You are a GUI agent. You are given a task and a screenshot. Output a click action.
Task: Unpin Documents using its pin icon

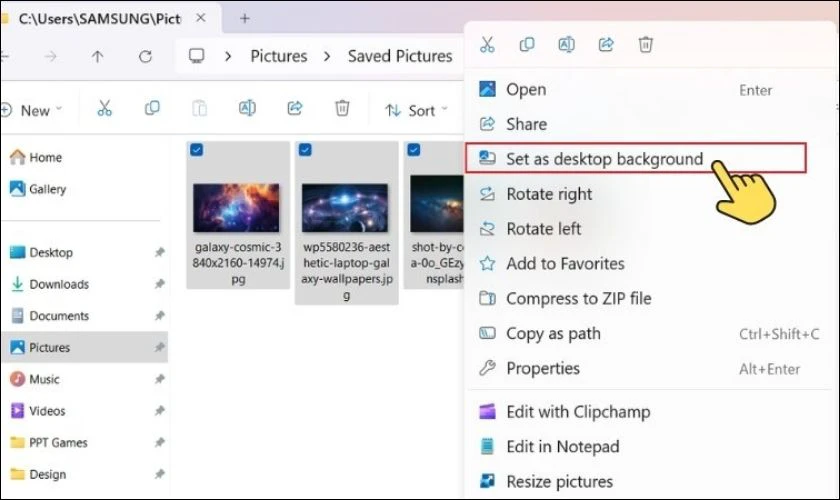click(160, 315)
